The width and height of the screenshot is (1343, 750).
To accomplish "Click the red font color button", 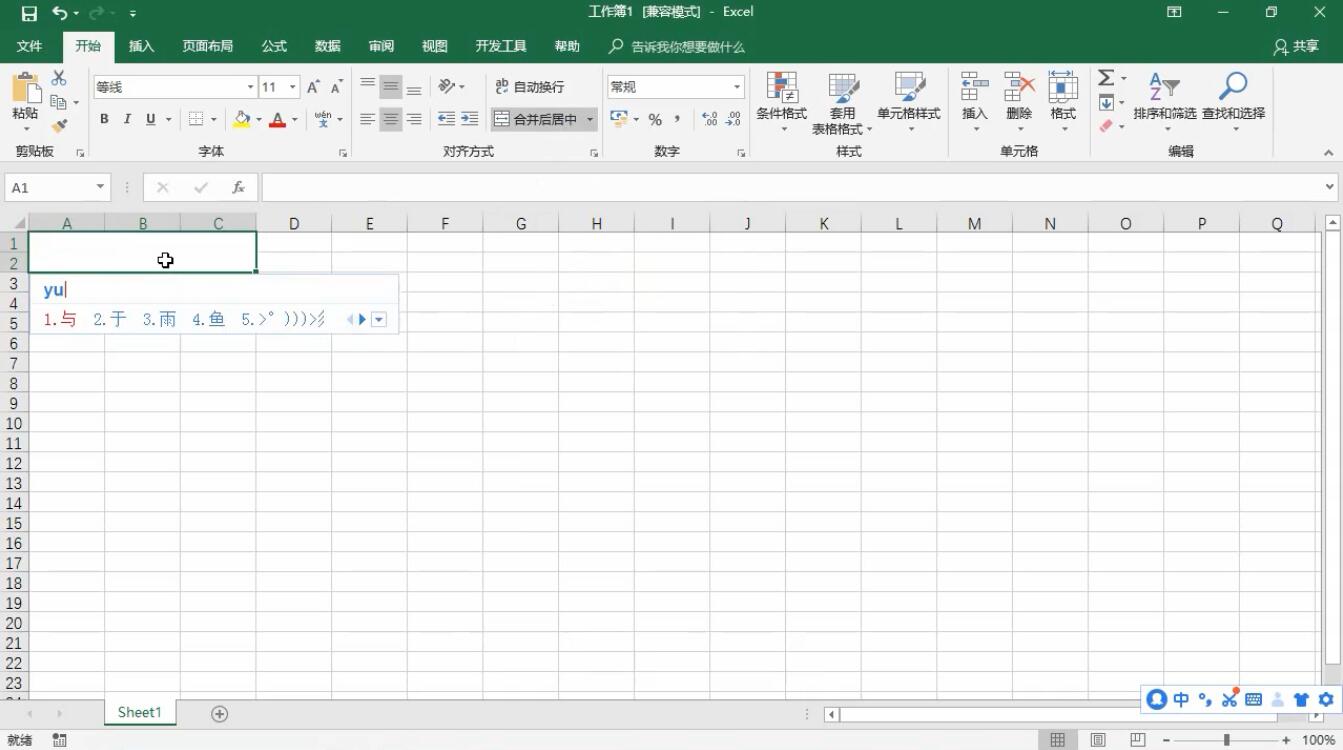I will coord(278,119).
